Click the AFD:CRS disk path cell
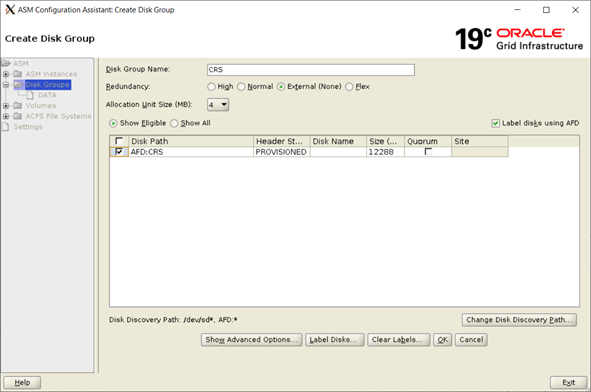 click(x=191, y=152)
